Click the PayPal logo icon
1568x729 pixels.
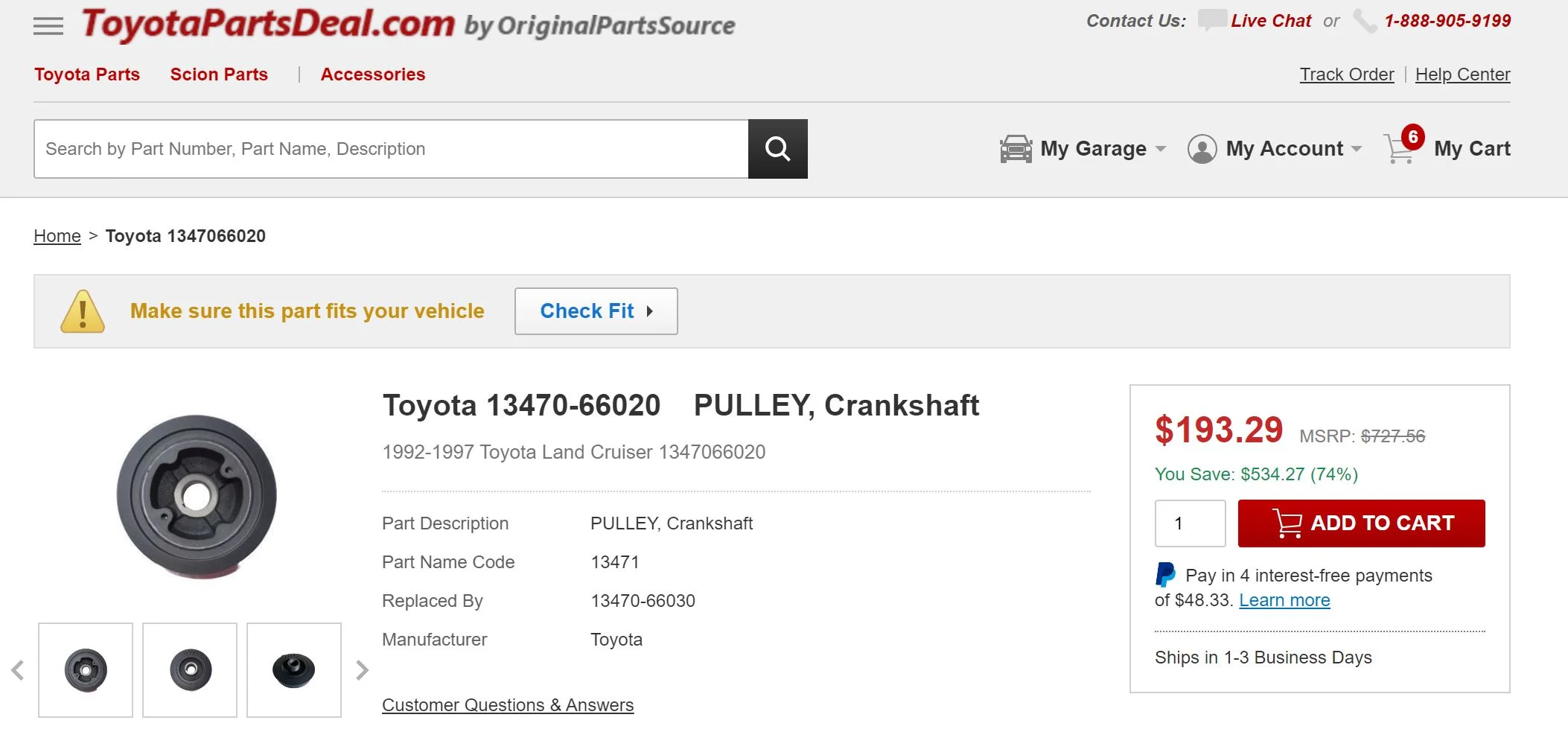pos(1165,575)
